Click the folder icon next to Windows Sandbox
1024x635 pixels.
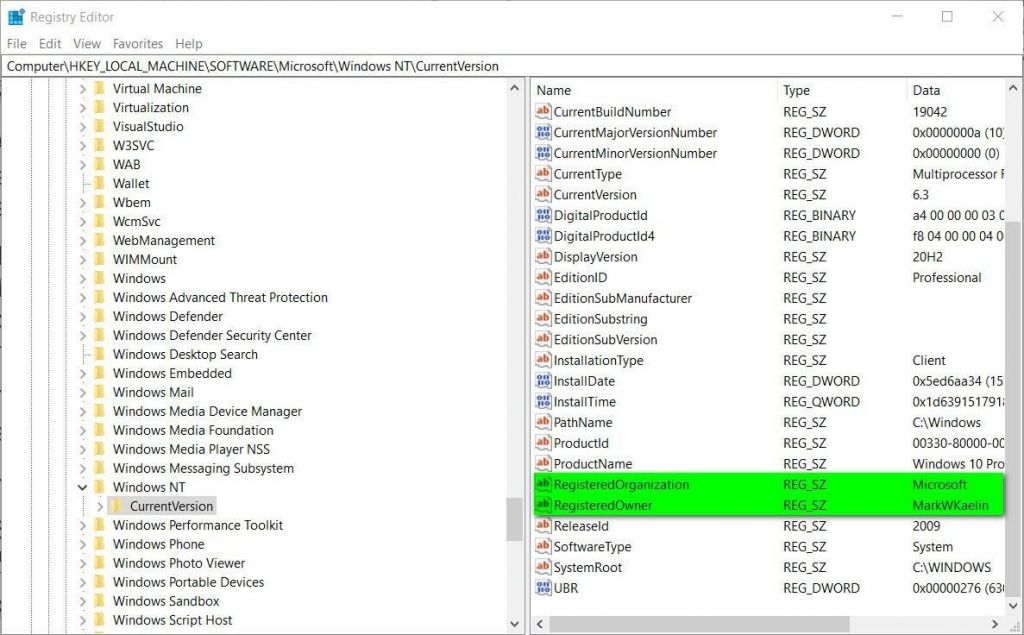(98, 601)
